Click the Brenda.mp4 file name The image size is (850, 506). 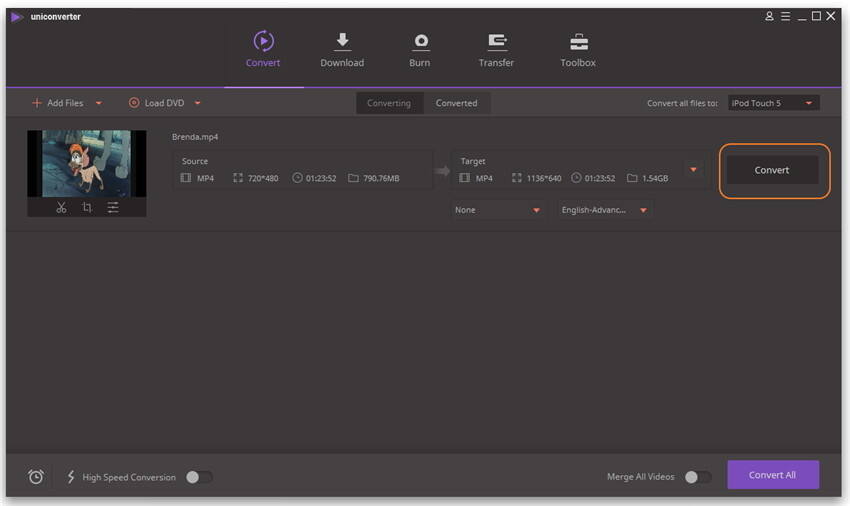tap(195, 137)
